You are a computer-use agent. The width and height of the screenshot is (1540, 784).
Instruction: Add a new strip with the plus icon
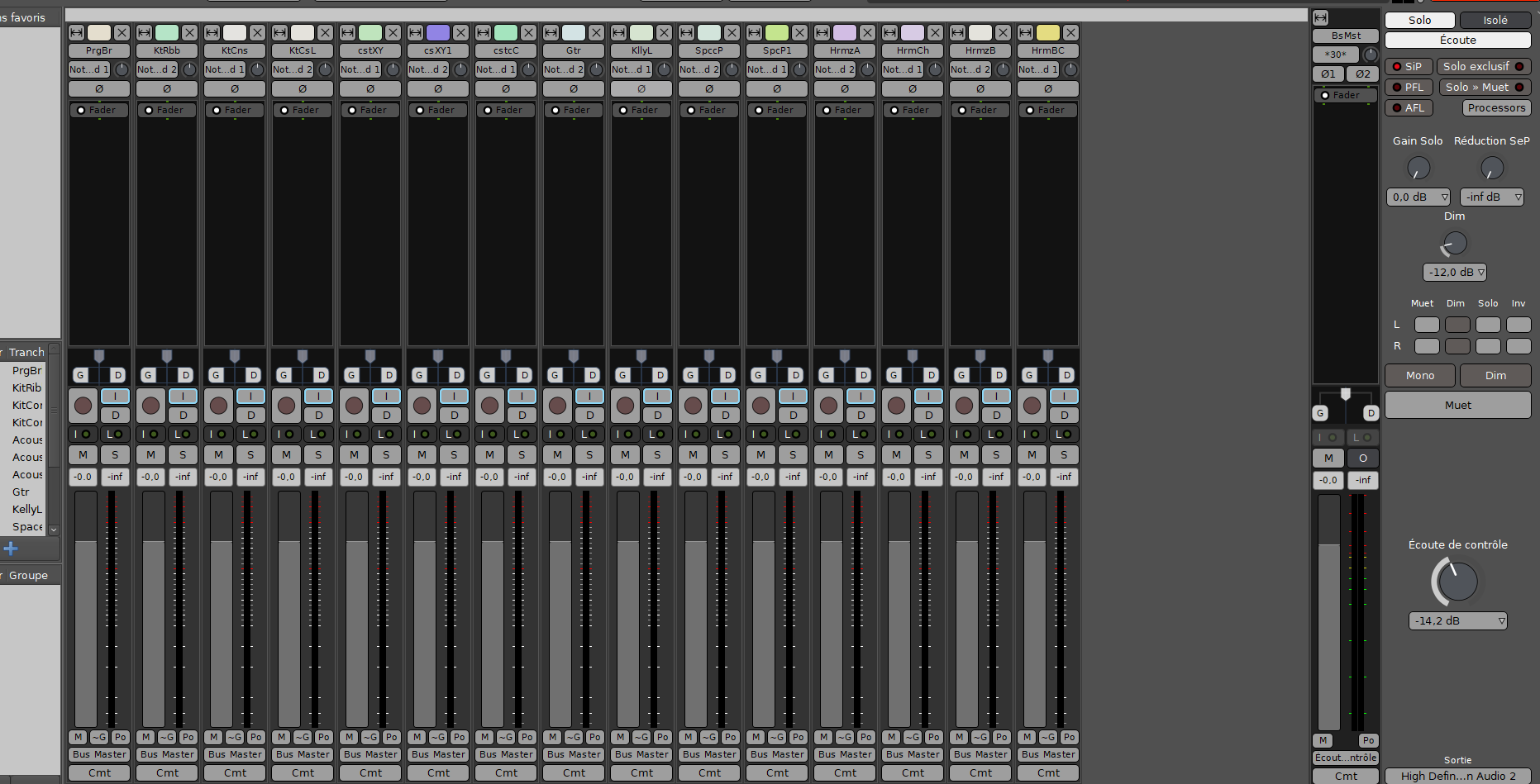pyautogui.click(x=11, y=549)
